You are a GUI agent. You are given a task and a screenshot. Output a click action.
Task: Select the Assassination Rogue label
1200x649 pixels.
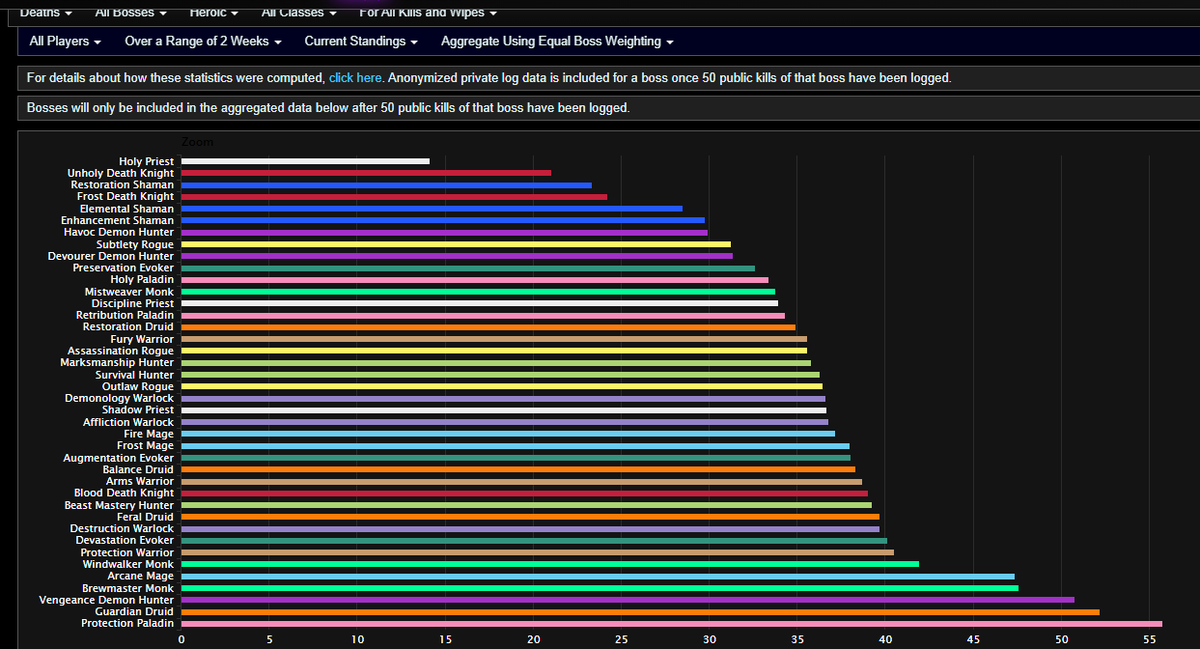pos(121,351)
